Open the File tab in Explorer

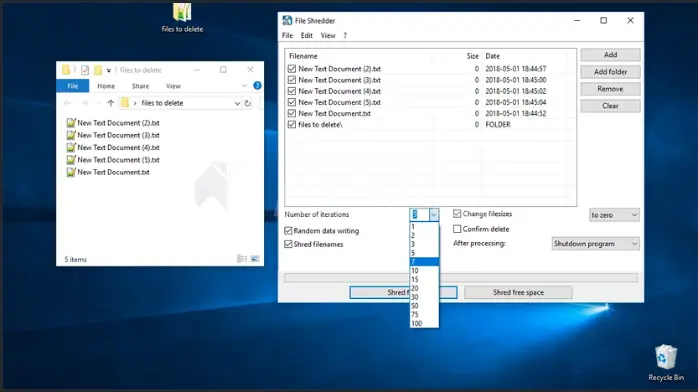[x=73, y=86]
